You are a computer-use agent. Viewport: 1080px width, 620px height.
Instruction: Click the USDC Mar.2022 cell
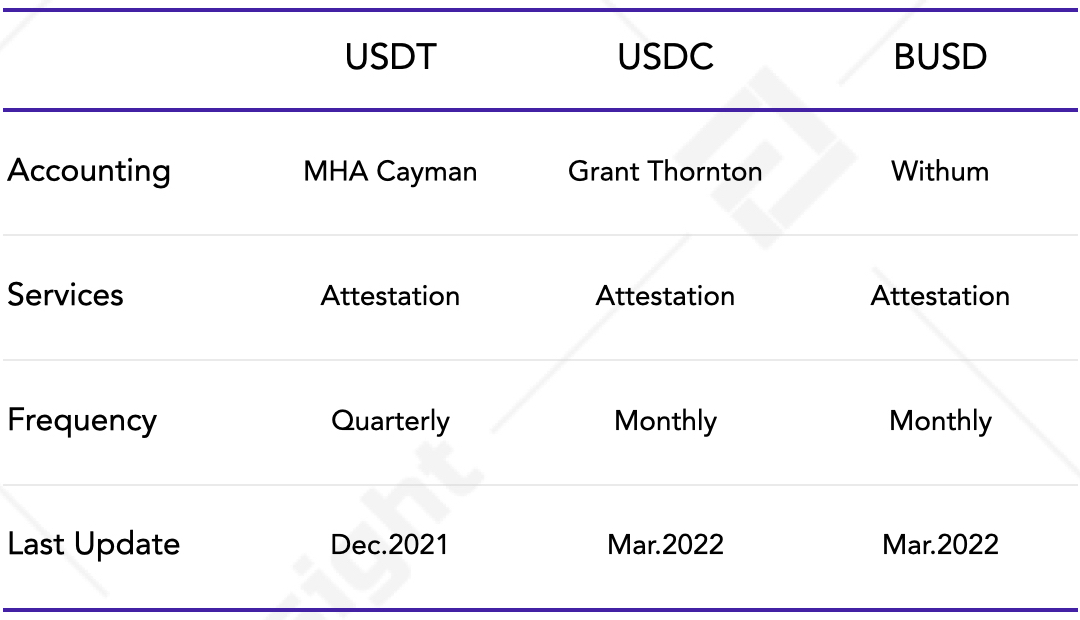[665, 545]
